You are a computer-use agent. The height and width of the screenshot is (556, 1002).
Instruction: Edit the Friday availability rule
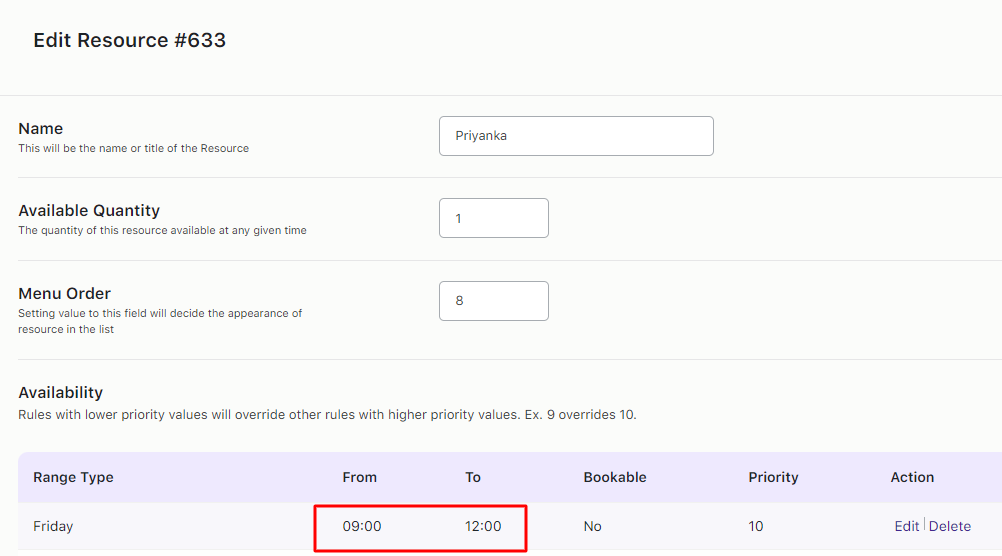pyautogui.click(x=906, y=526)
